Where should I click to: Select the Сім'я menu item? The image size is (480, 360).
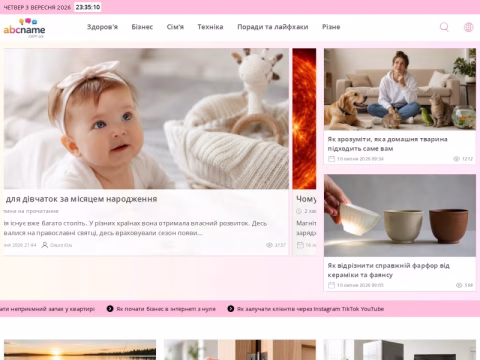pyautogui.click(x=175, y=27)
